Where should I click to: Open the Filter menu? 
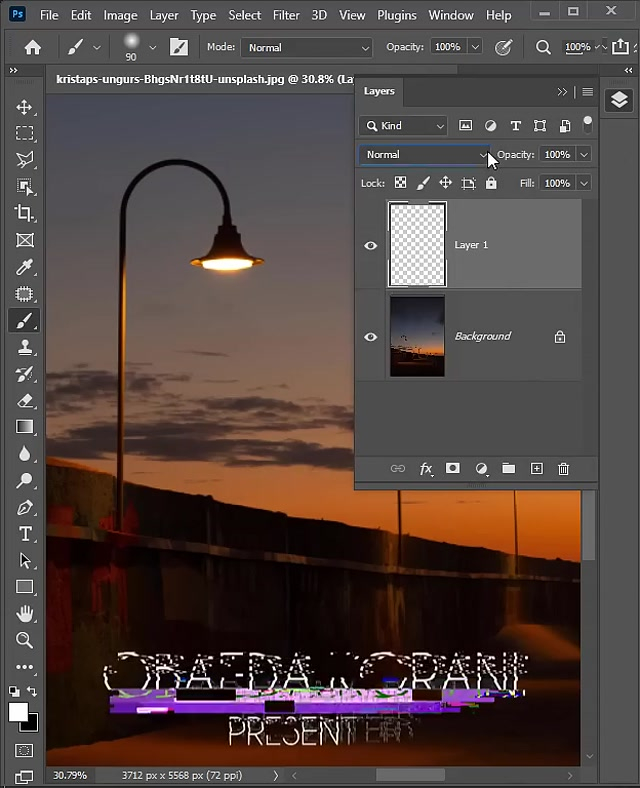[286, 15]
